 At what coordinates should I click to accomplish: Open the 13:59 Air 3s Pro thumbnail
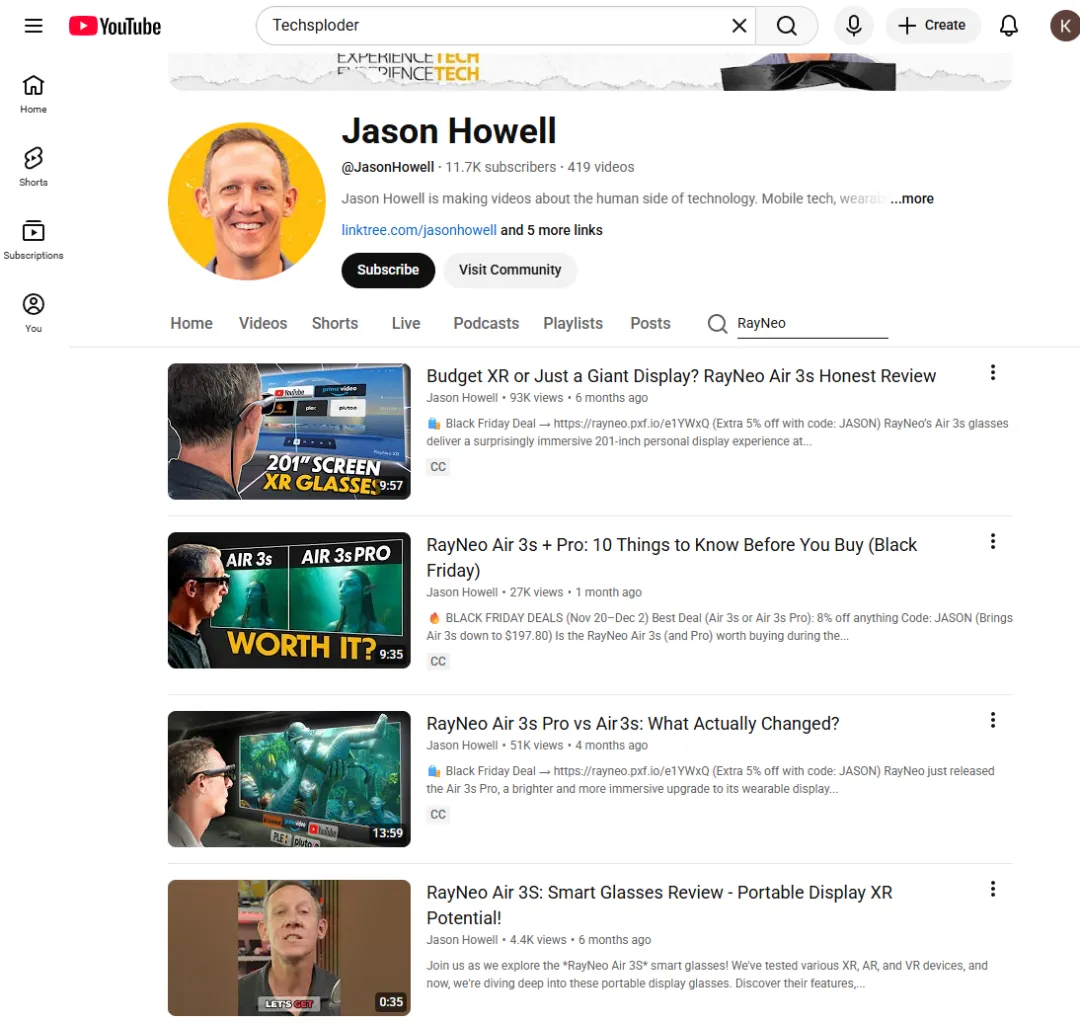[x=289, y=778]
